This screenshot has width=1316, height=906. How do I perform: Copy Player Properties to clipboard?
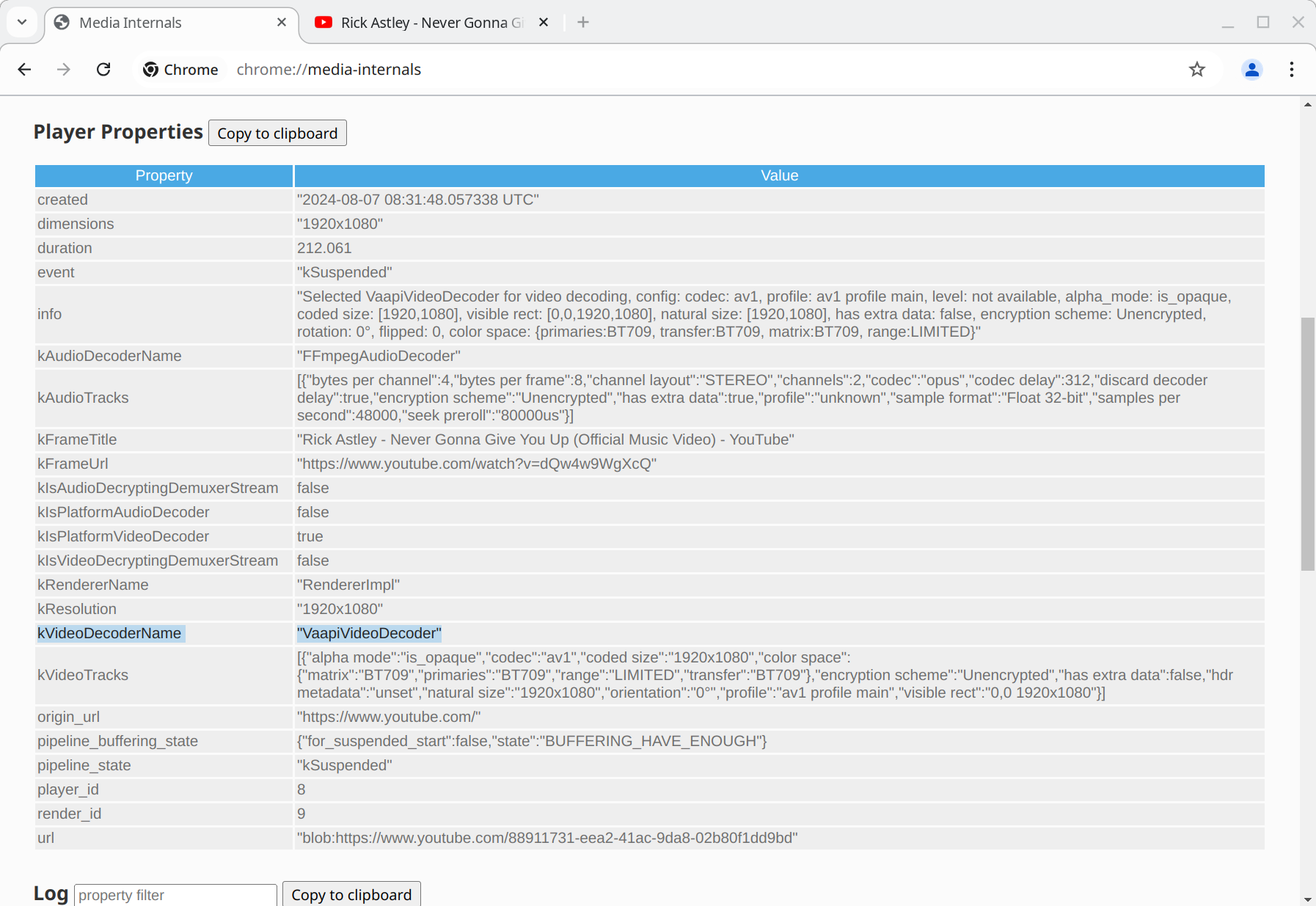coord(277,133)
